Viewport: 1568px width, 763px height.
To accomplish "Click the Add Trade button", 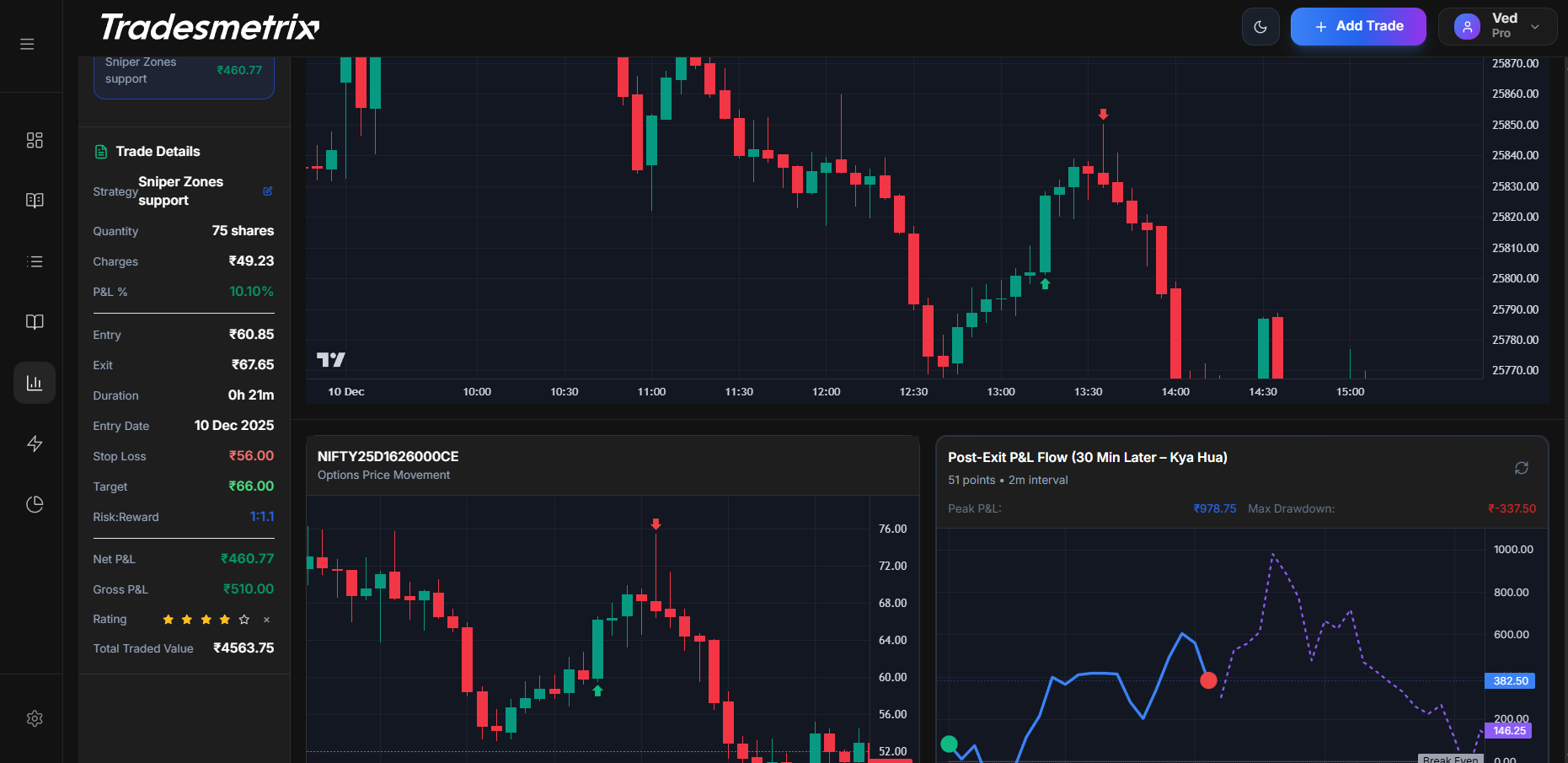I will 1358,26.
